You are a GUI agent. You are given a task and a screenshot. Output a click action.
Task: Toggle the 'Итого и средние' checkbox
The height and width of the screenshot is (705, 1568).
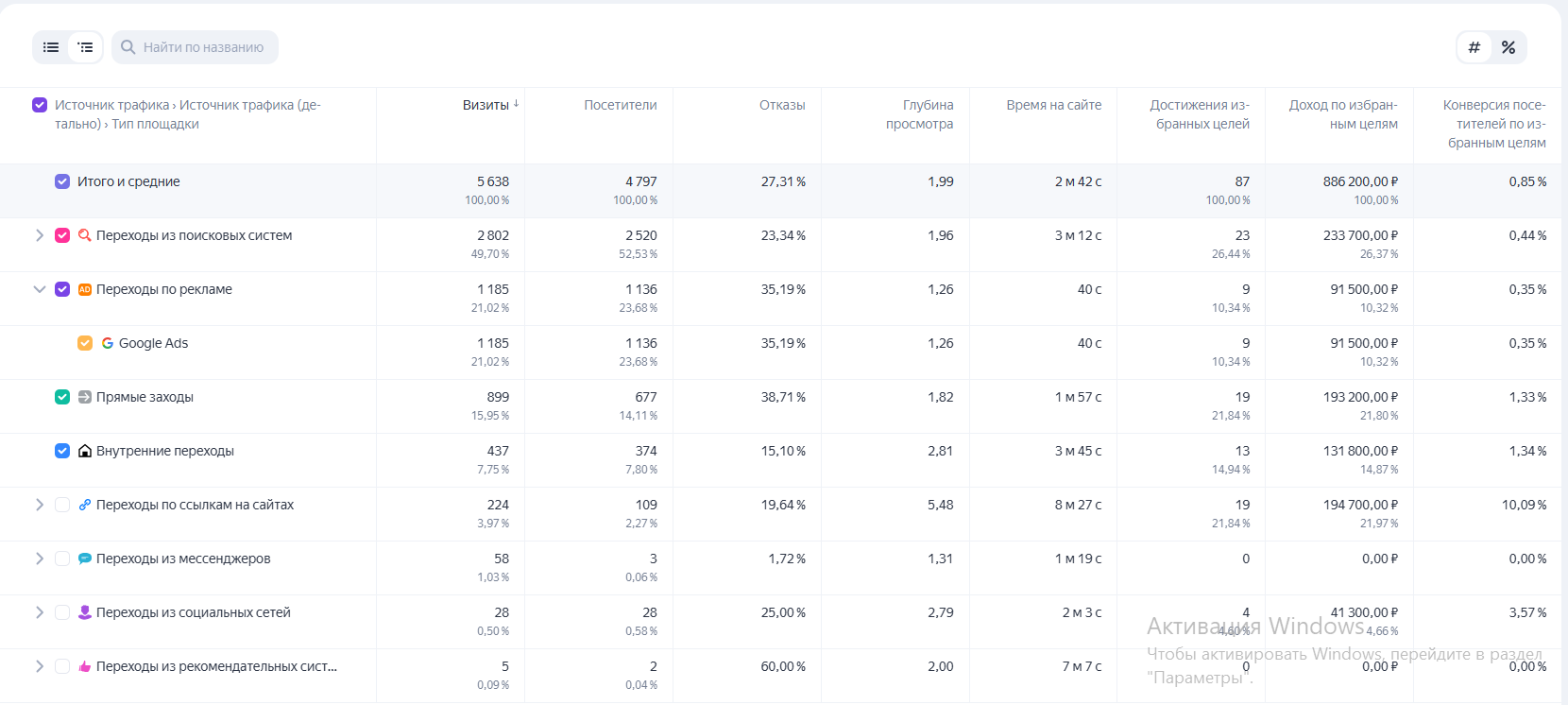[62, 181]
